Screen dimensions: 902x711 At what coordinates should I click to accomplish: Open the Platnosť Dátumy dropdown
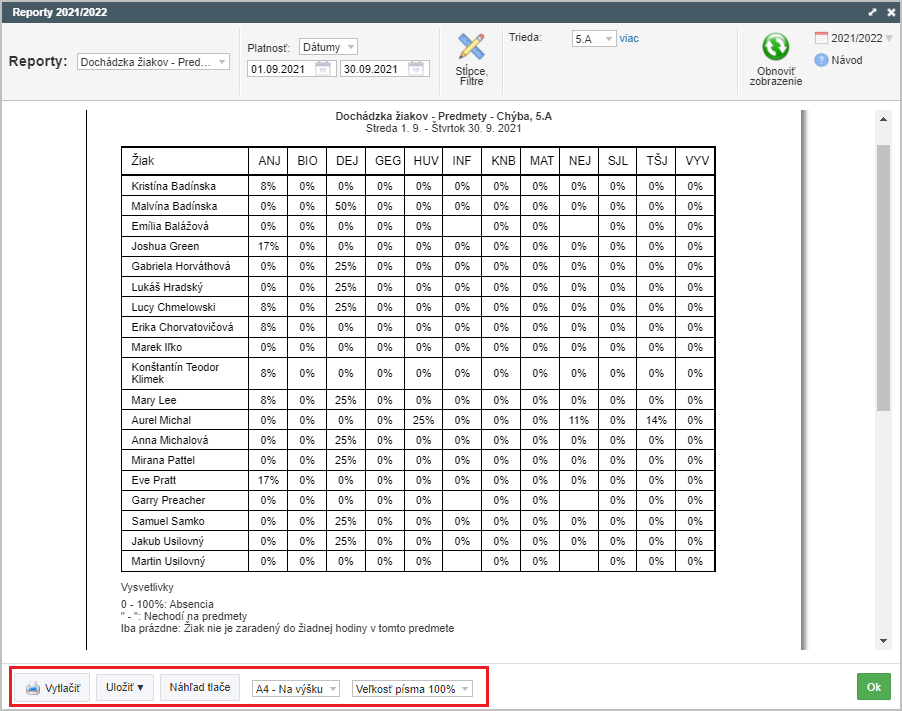[328, 47]
